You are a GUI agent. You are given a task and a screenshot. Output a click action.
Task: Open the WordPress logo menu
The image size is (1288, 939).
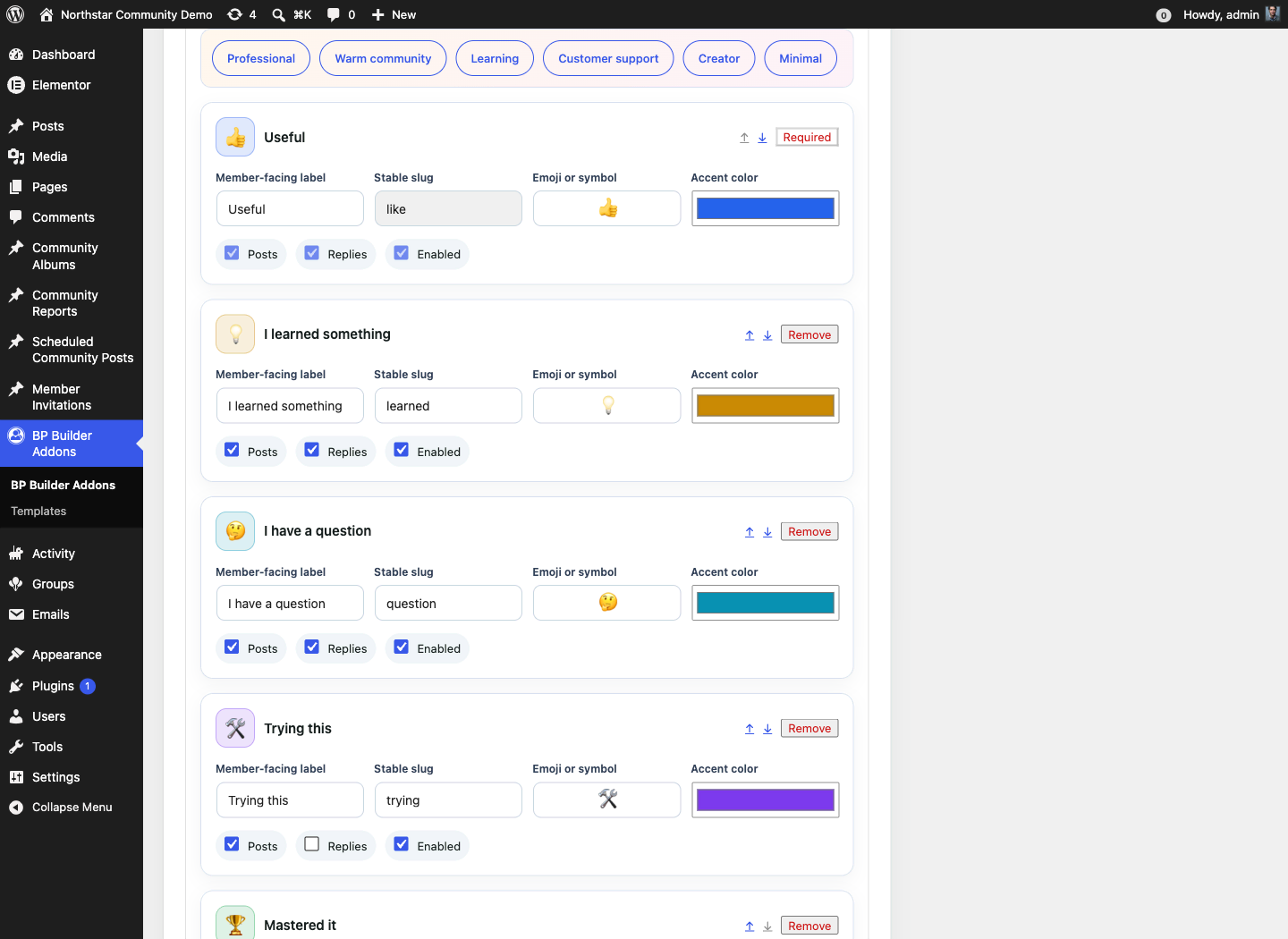click(x=15, y=14)
